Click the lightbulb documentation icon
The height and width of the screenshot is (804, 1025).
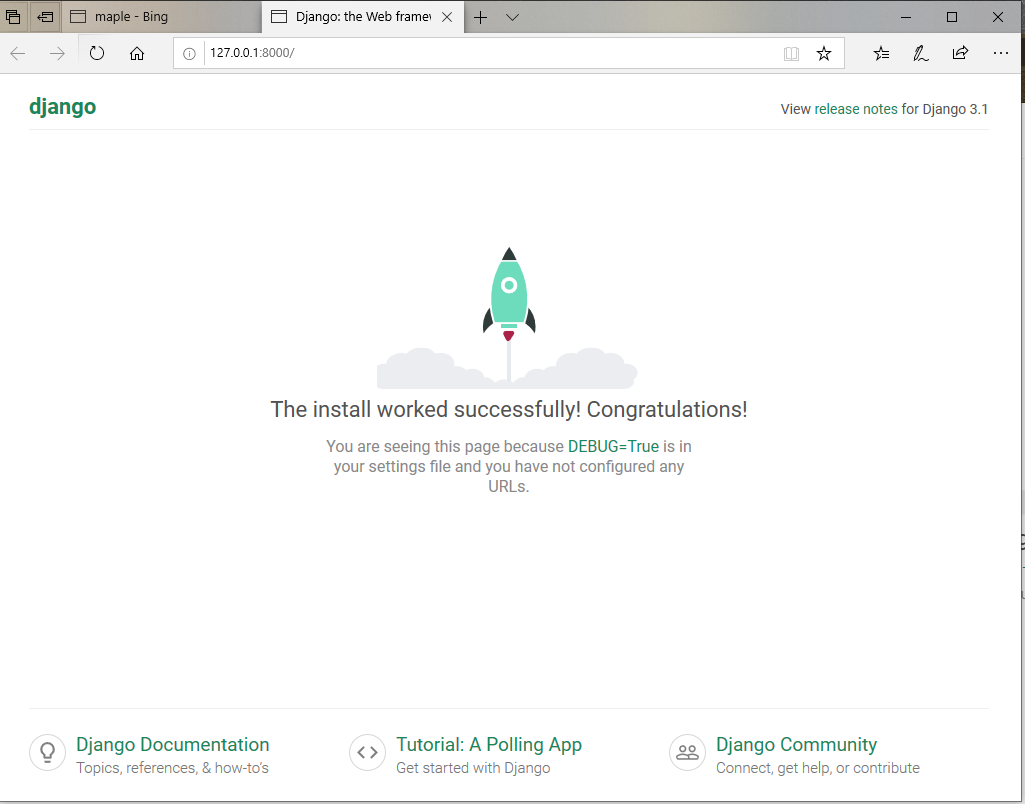coord(47,752)
